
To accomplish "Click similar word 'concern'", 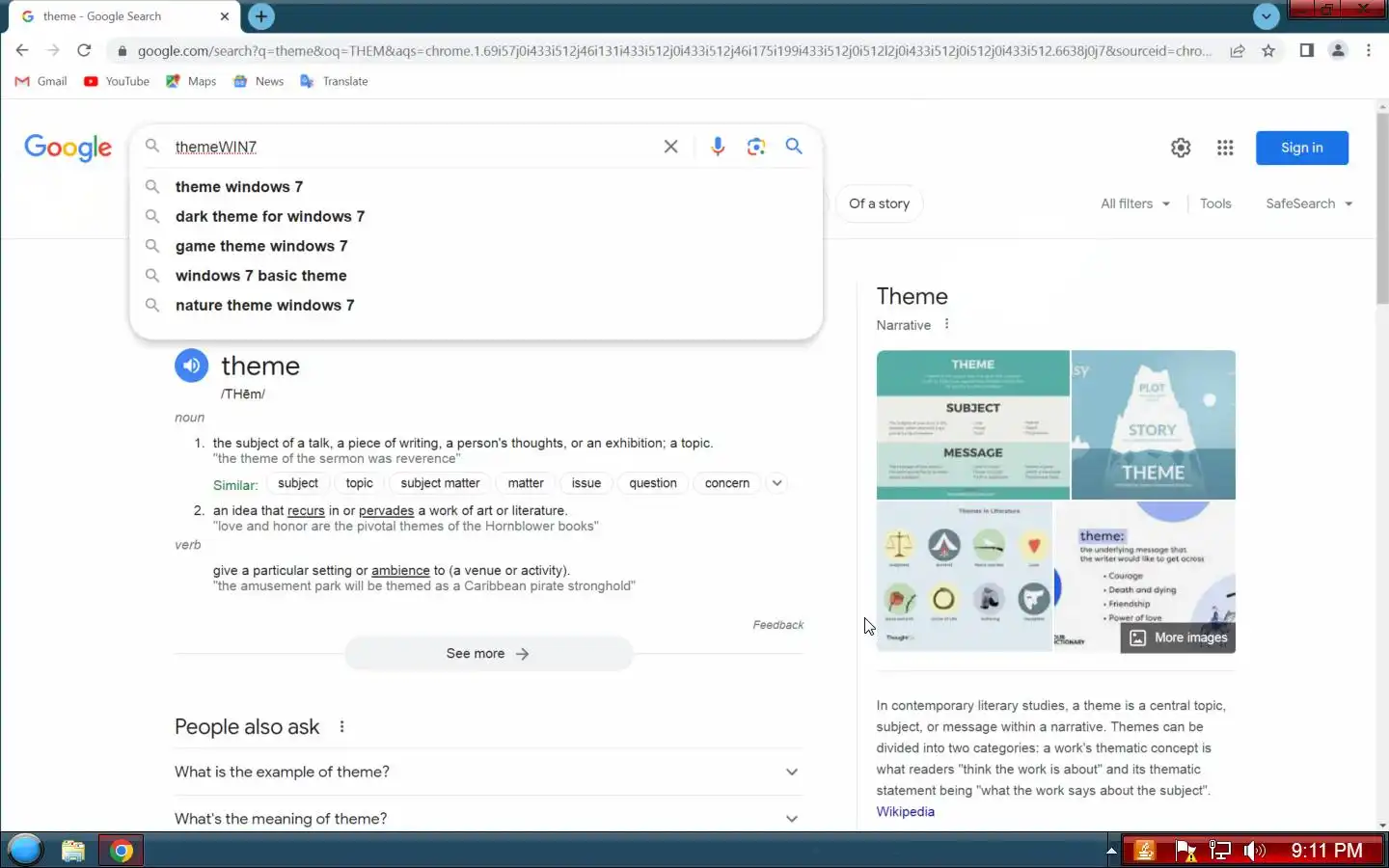I will pos(726,483).
